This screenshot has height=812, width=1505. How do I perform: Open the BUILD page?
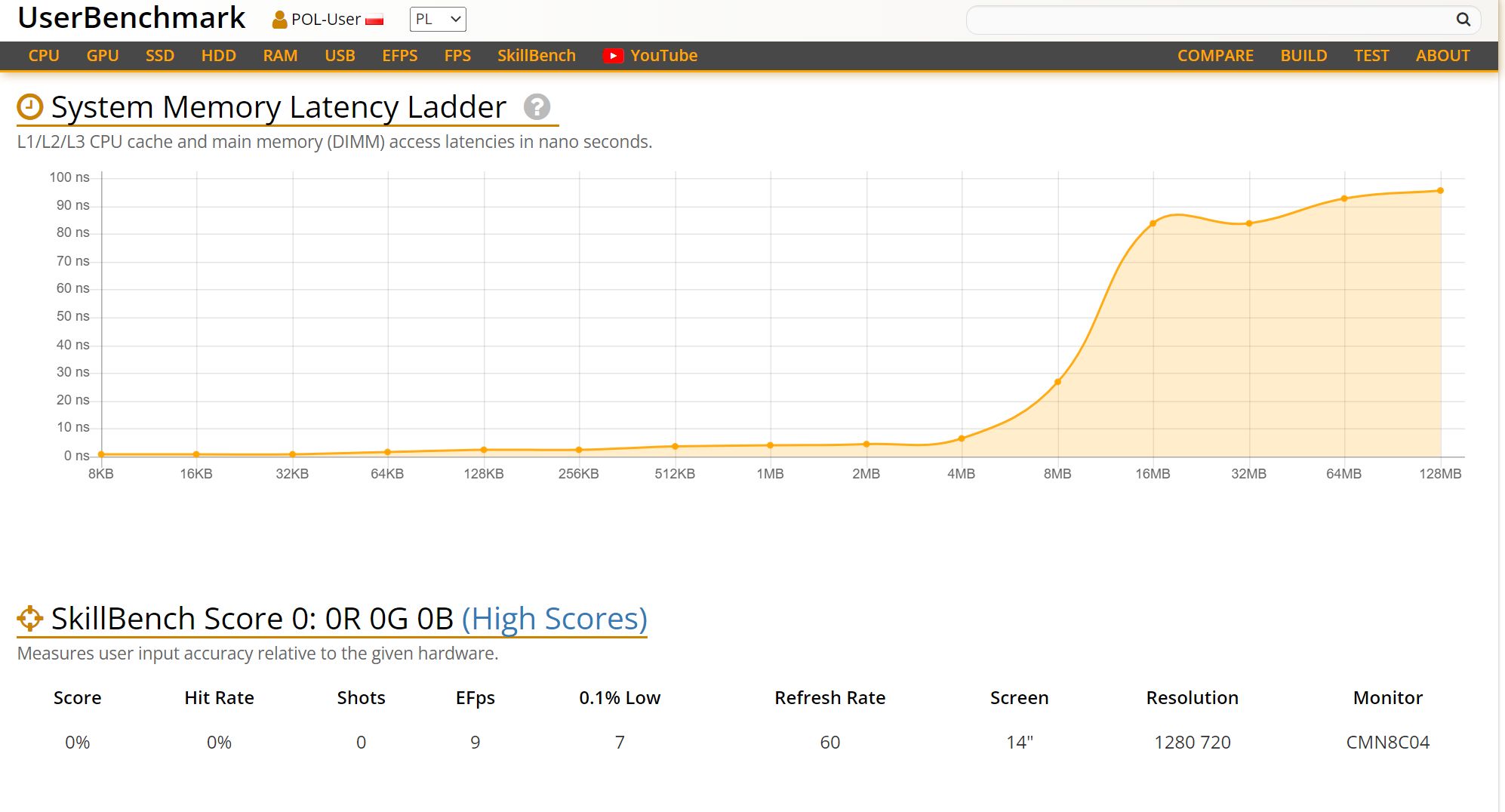click(x=1303, y=56)
